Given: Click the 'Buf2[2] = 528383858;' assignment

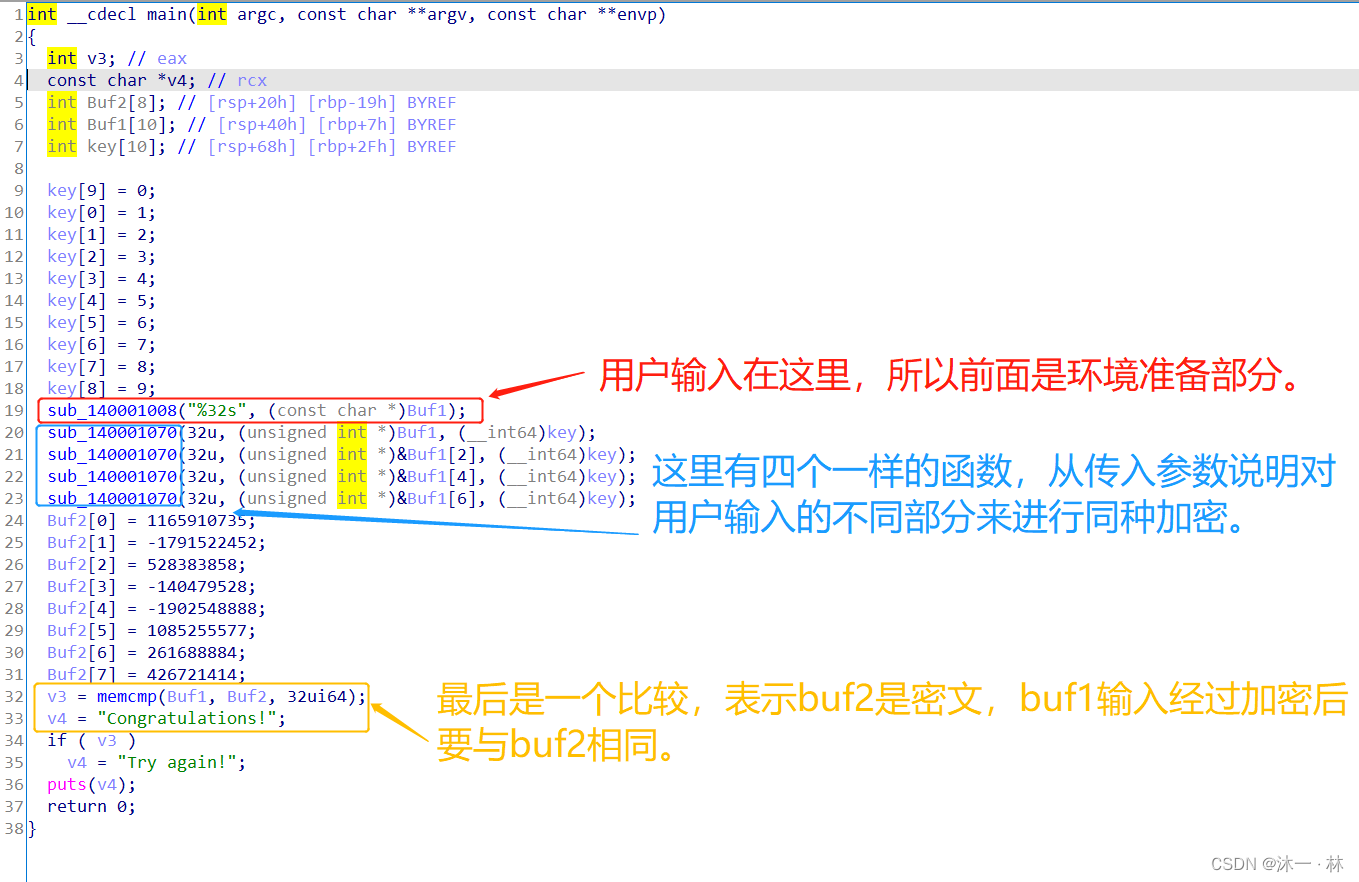Looking at the screenshot, I should click(147, 564).
